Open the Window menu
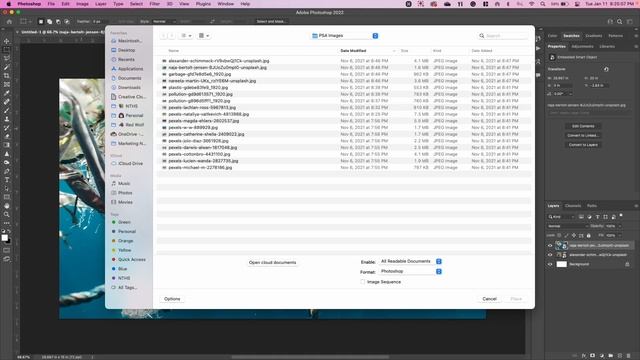This screenshot has height=360, width=640. 225,4
